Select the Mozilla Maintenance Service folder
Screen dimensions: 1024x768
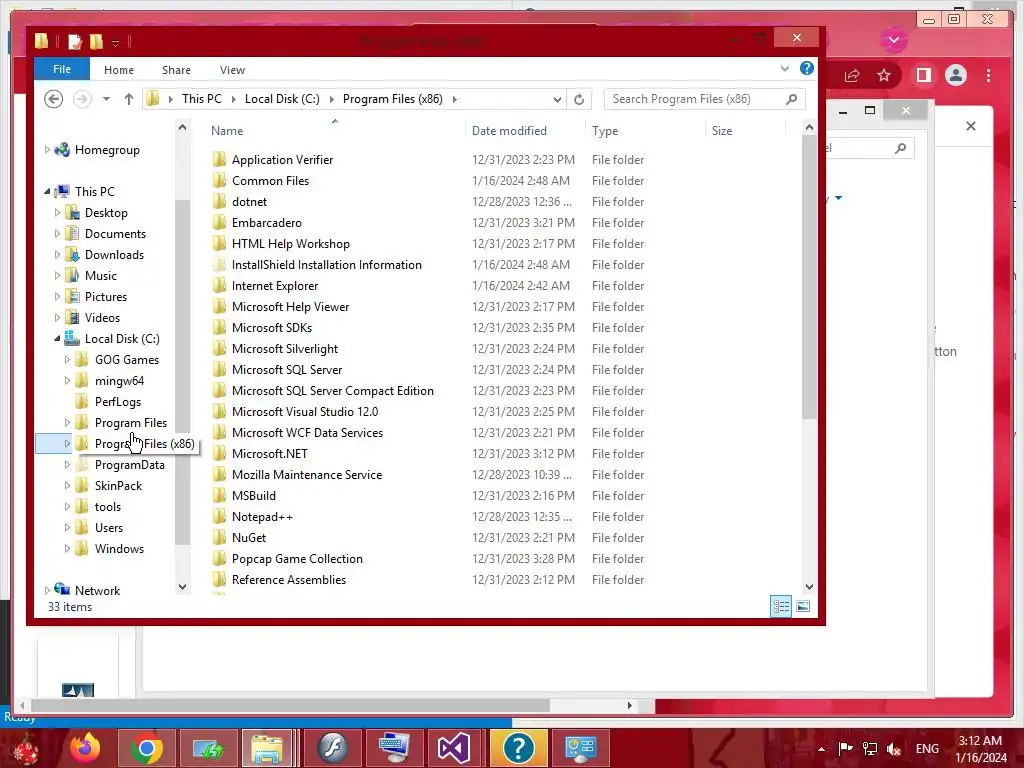click(x=307, y=475)
